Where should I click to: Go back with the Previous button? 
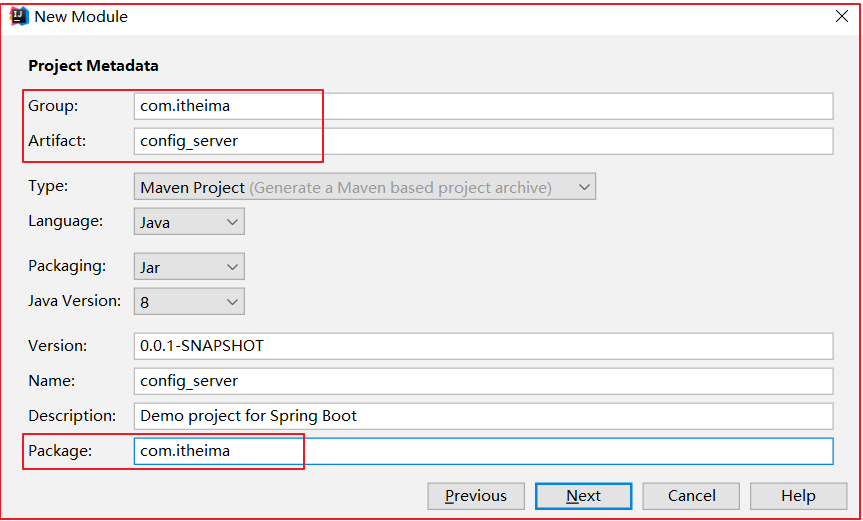[476, 496]
